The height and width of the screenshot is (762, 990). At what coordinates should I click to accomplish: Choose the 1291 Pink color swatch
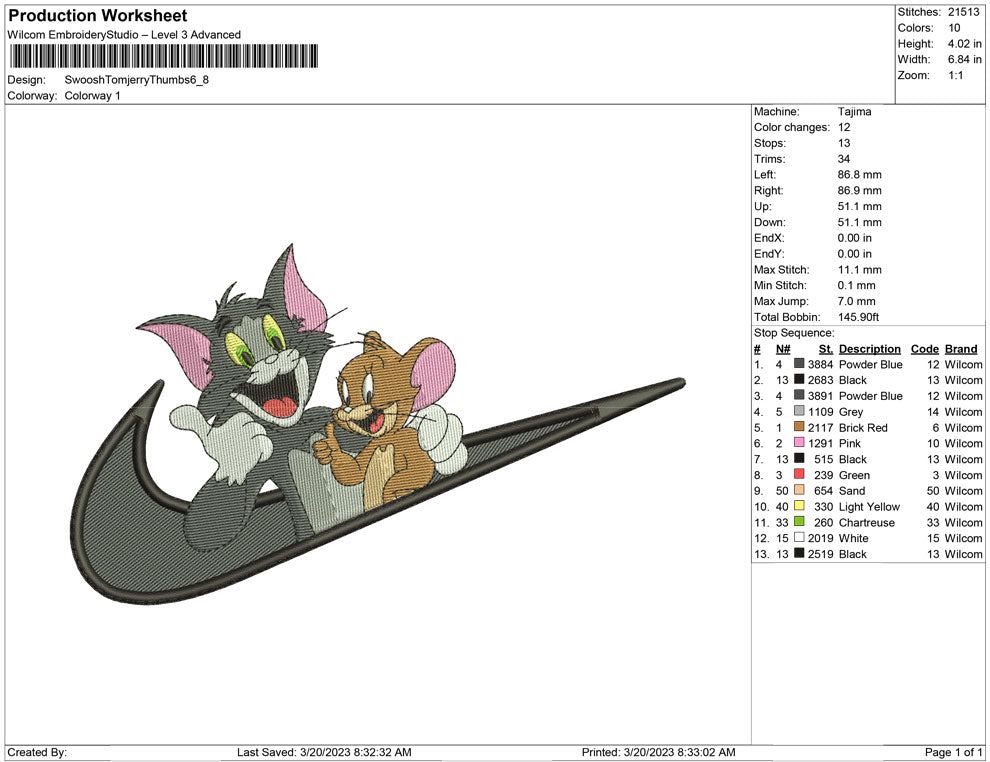point(799,443)
